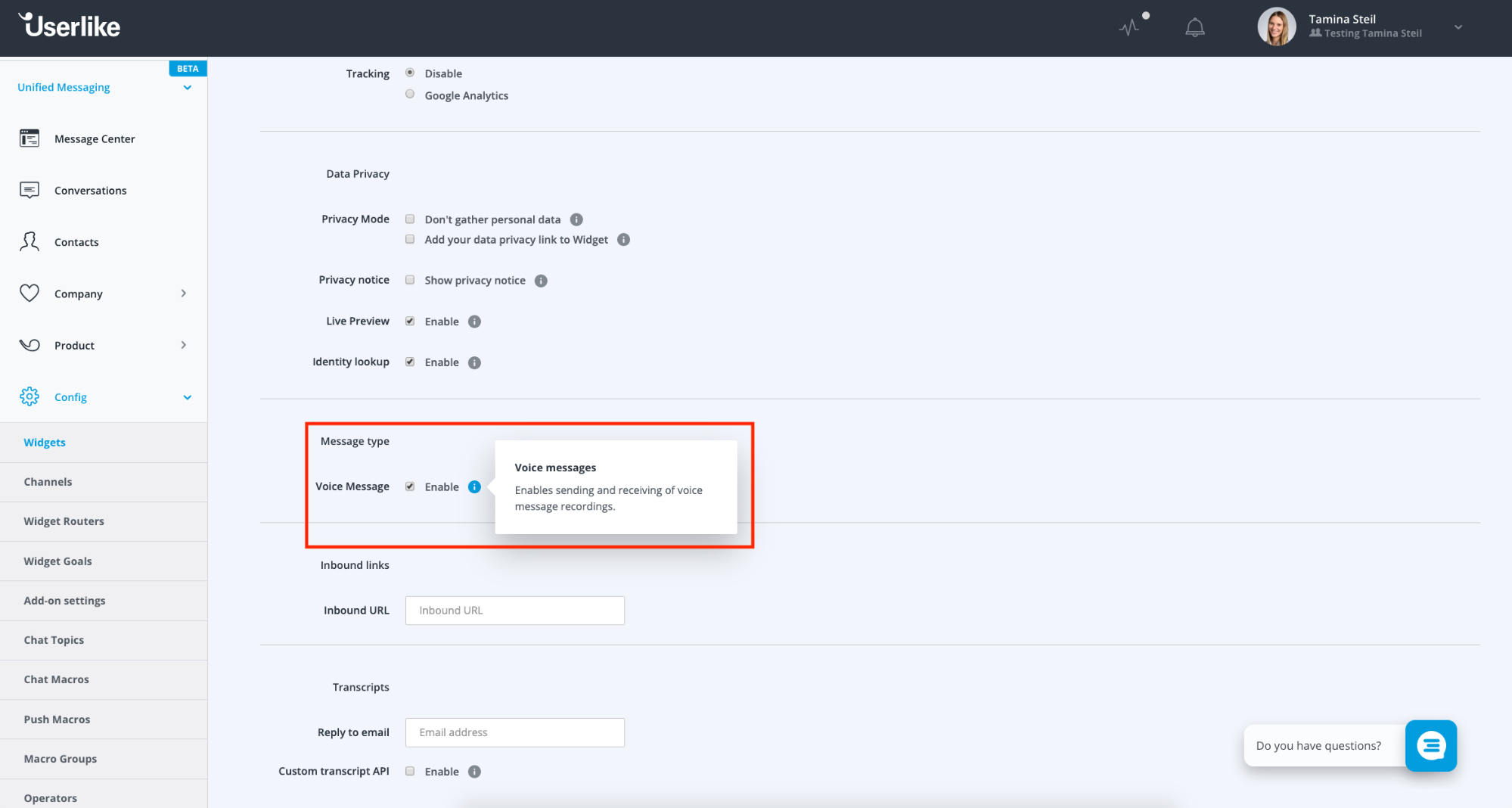
Task: Check Show privacy notice
Action: [x=410, y=279]
